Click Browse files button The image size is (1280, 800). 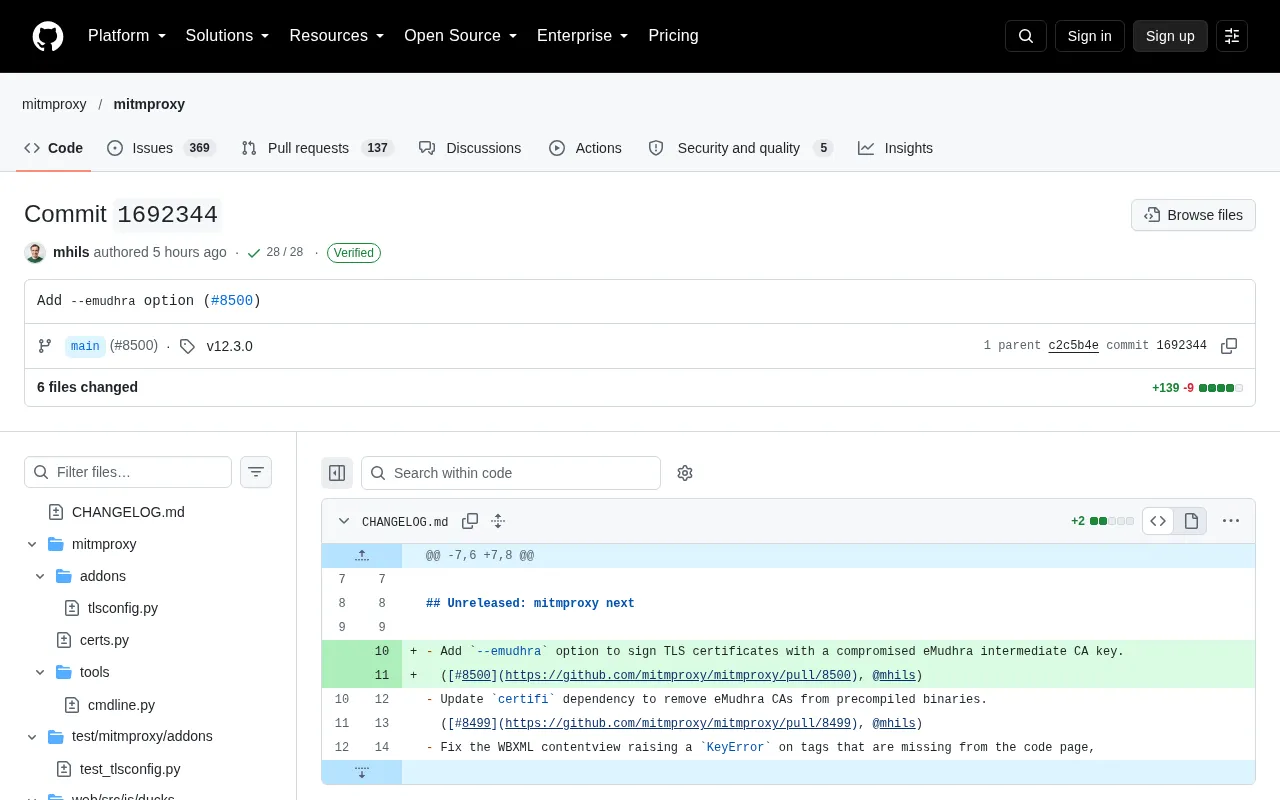click(x=1193, y=215)
